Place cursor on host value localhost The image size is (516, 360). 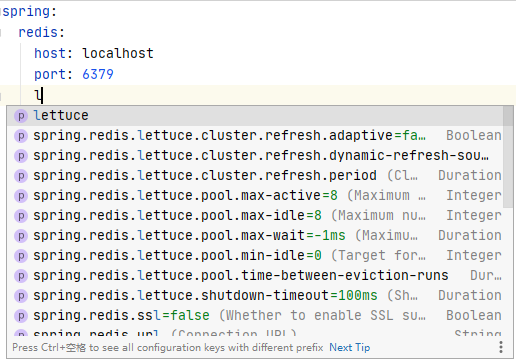point(118,53)
